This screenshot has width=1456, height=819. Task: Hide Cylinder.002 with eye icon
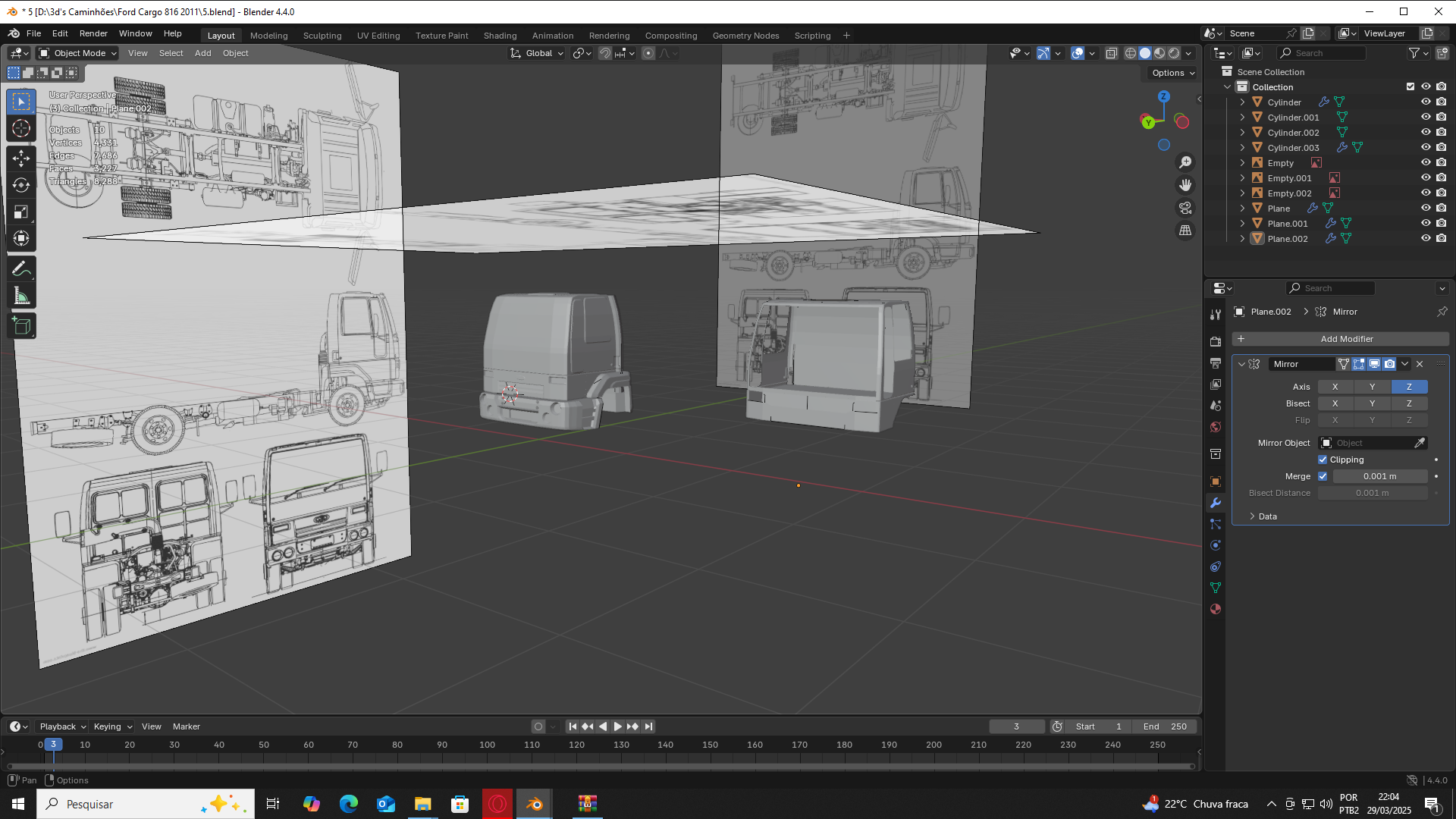click(x=1426, y=132)
